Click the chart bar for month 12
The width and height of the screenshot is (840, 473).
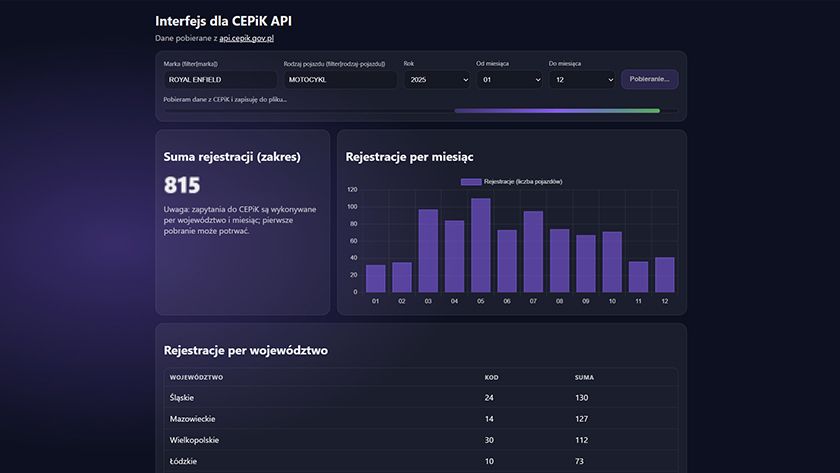click(x=664, y=275)
